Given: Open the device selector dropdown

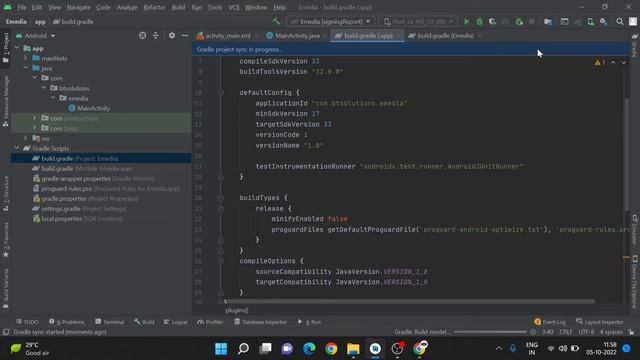Looking at the screenshot, I should [418, 22].
